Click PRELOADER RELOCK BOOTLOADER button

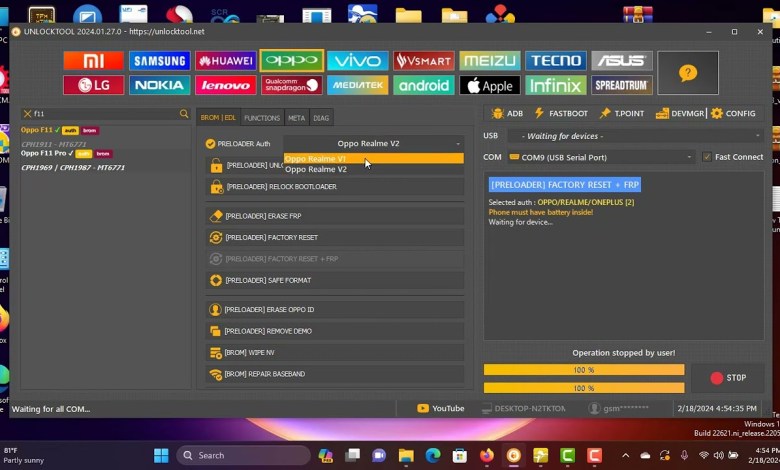[335, 187]
